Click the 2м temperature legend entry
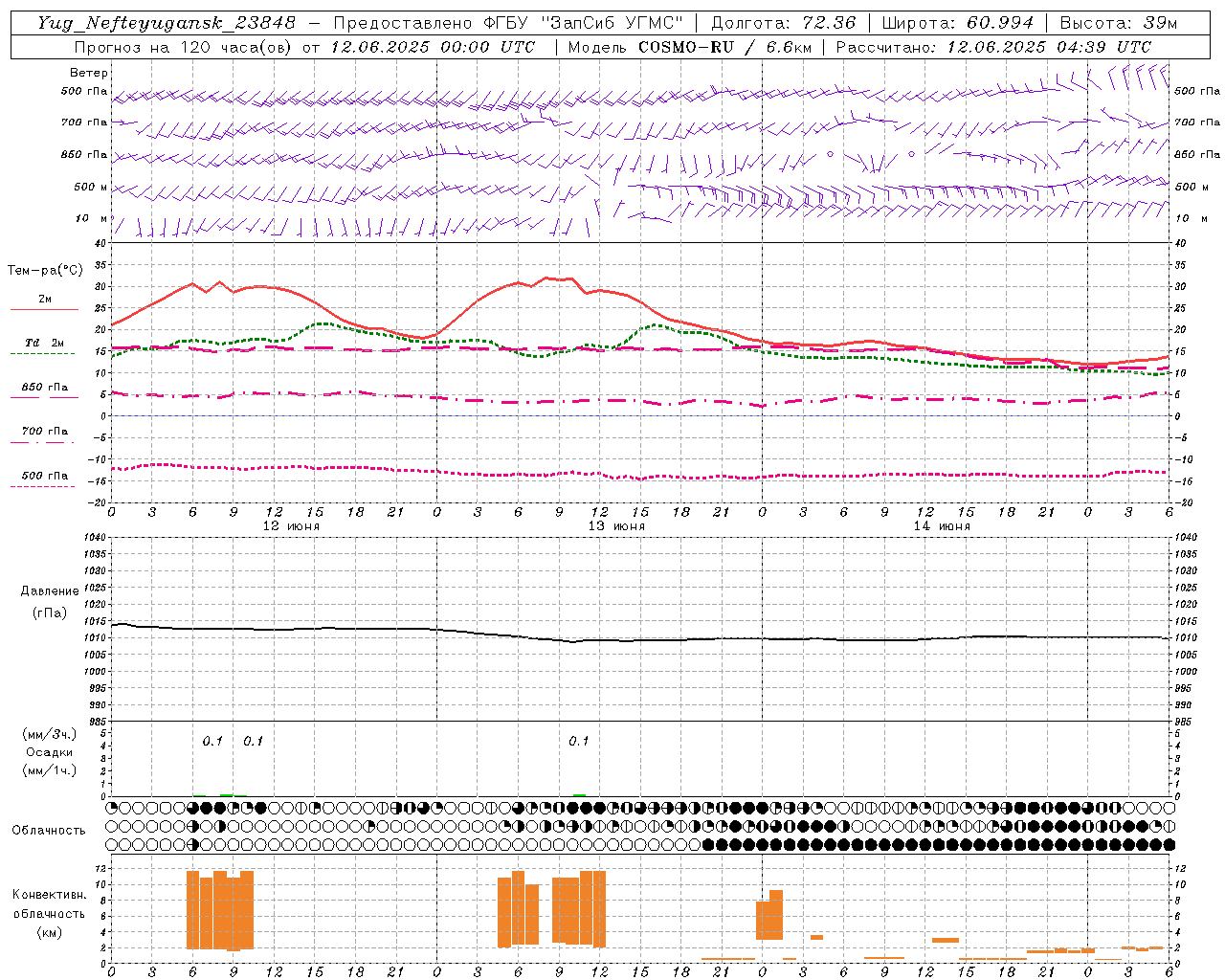 45,300
